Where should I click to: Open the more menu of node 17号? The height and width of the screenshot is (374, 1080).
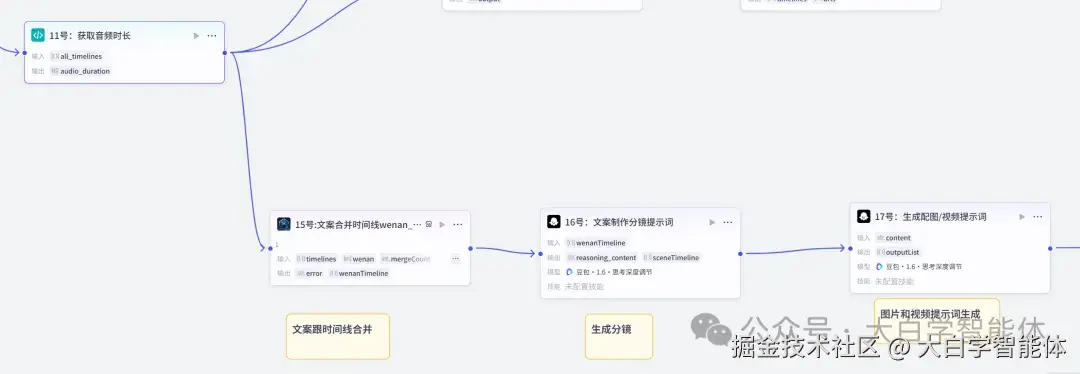coord(1037,217)
